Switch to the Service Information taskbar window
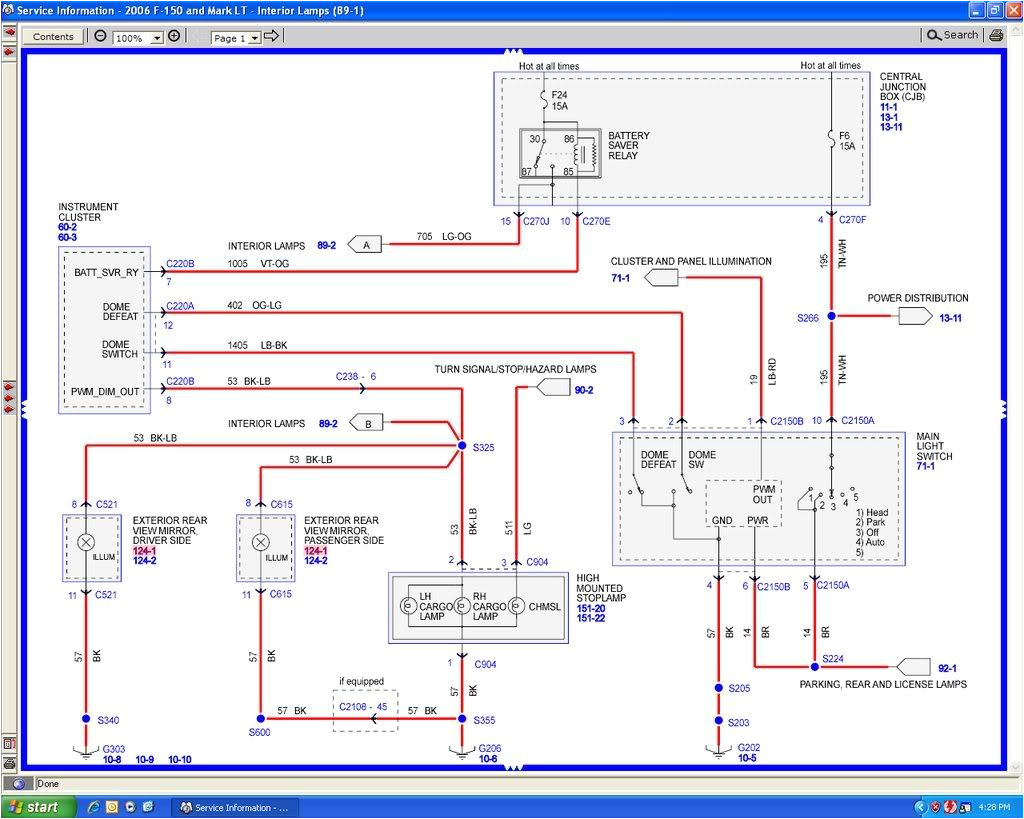Screen dimensions: 1024x819 tap(235, 807)
